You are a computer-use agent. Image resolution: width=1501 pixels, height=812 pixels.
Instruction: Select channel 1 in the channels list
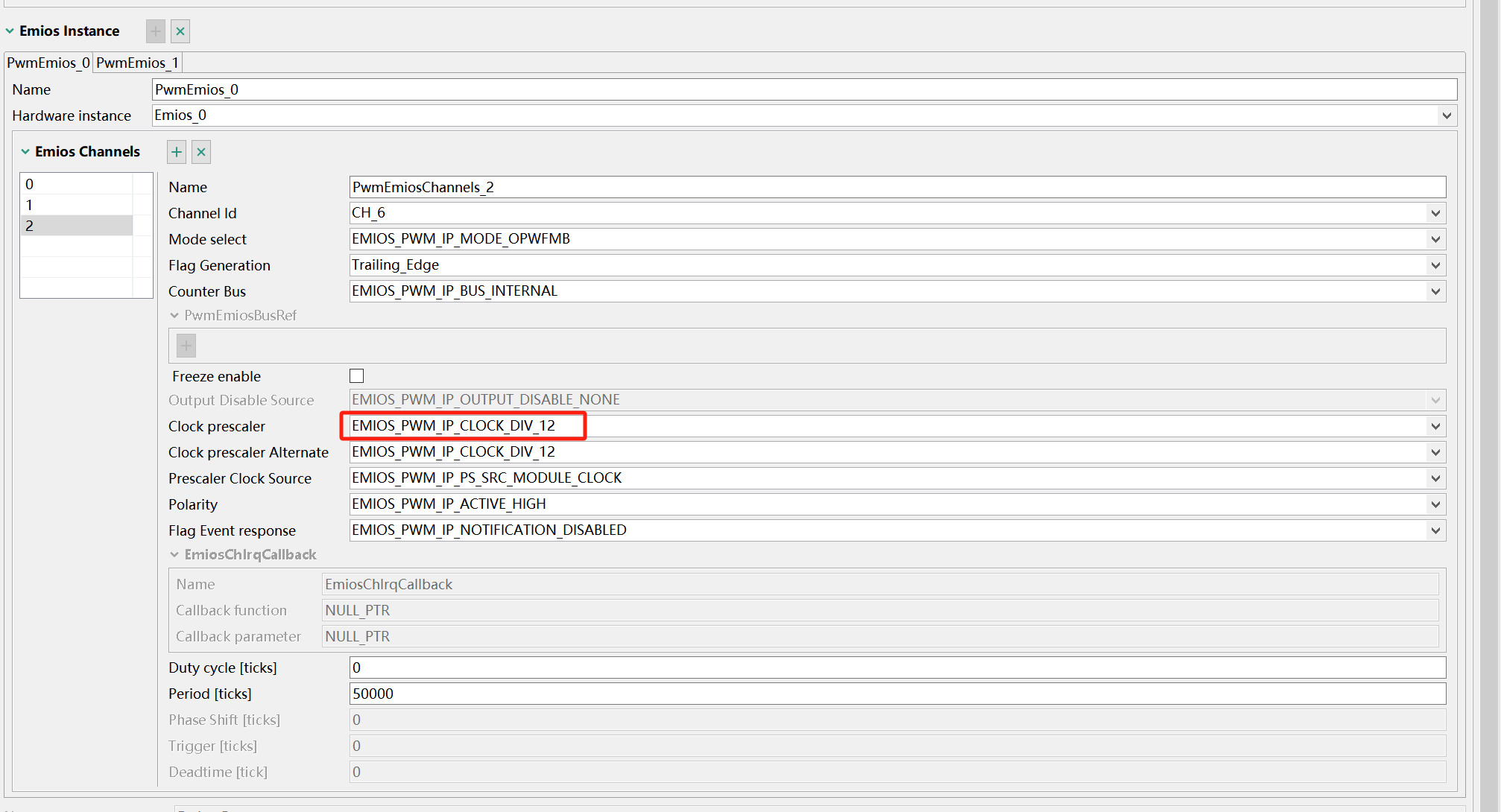(76, 205)
